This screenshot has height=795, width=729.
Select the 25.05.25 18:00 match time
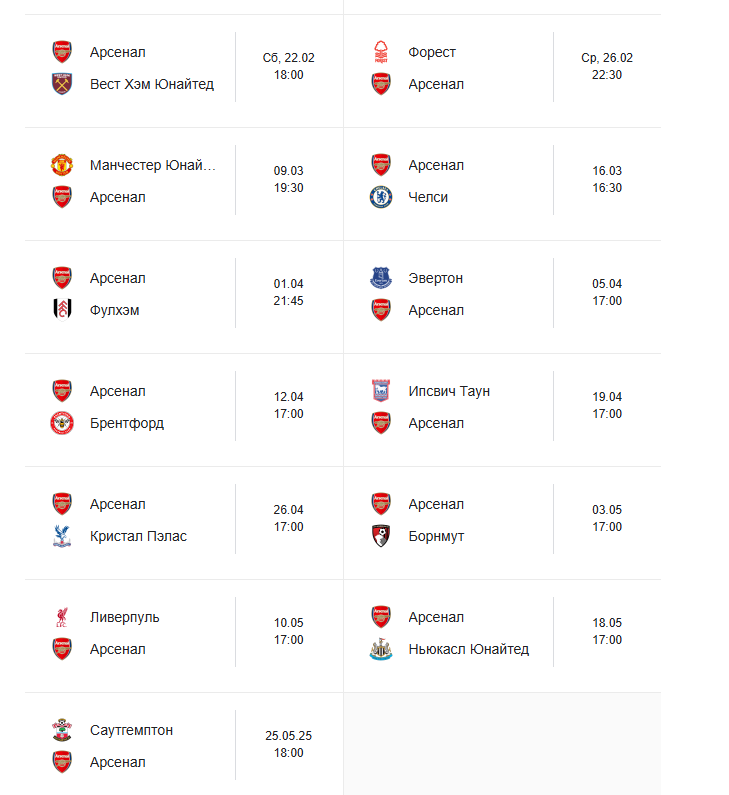288,744
